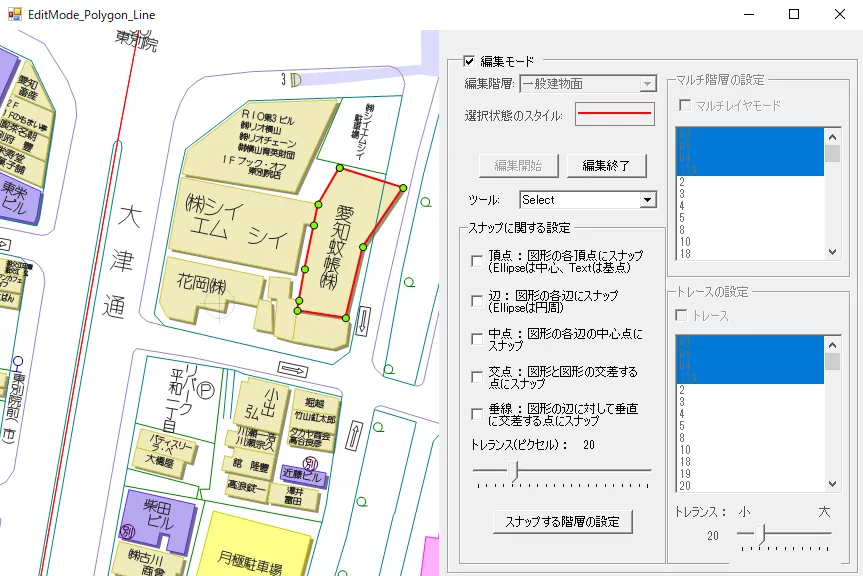Click the red 選択状態のスタイル line swatch
The height and width of the screenshot is (576, 863).
[x=613, y=115]
